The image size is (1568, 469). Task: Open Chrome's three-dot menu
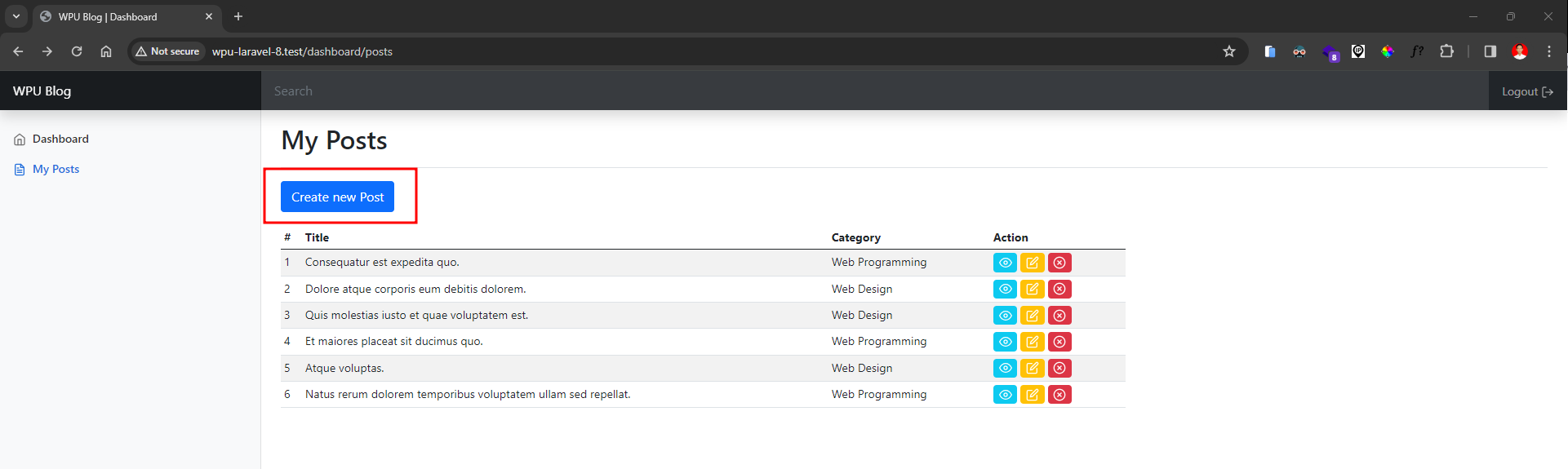click(1548, 51)
